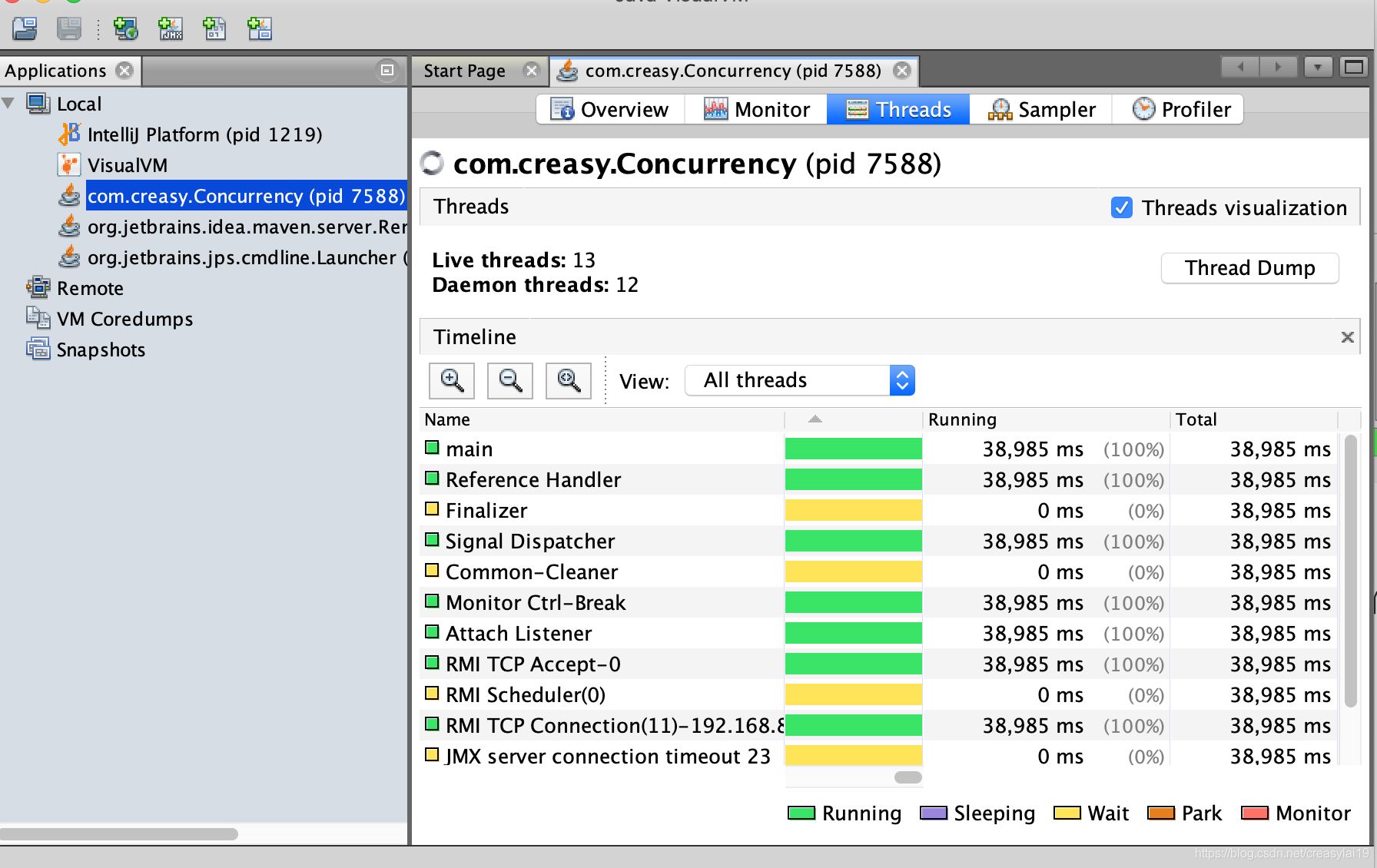
Task: Click the timeline horizontal scrollbar thumb
Action: pyautogui.click(x=907, y=777)
